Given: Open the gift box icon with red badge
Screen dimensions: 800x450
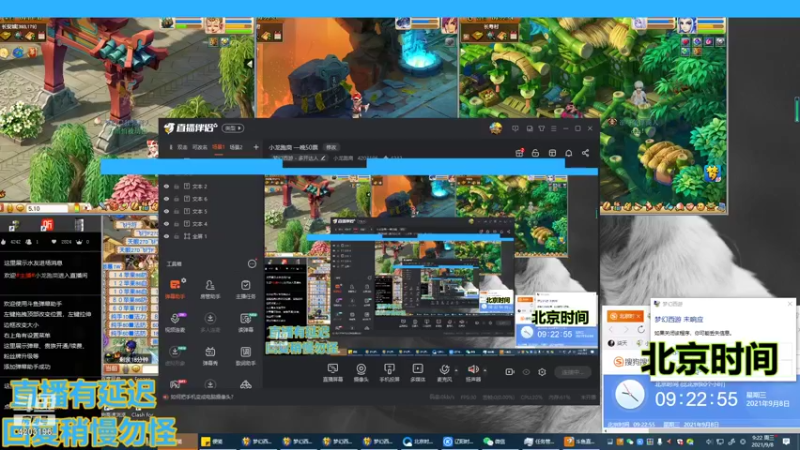Looking at the screenshot, I should 519,153.
